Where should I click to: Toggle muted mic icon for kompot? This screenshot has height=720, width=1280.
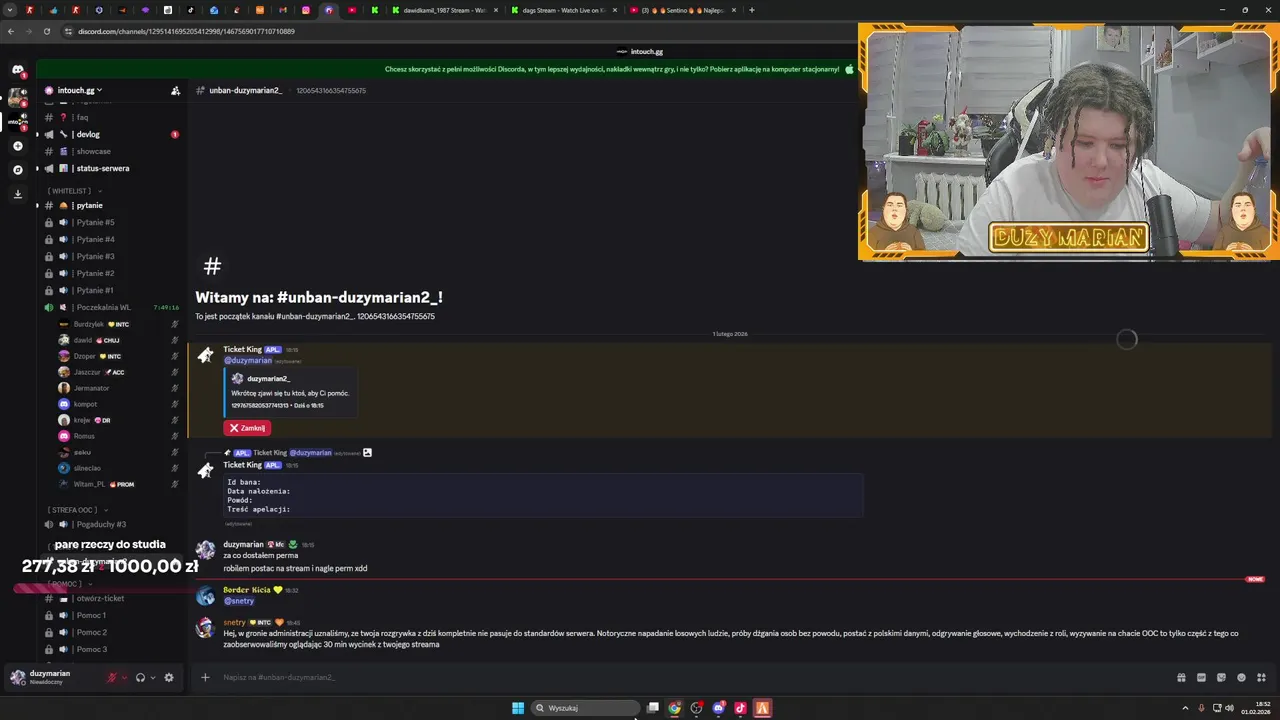click(174, 404)
